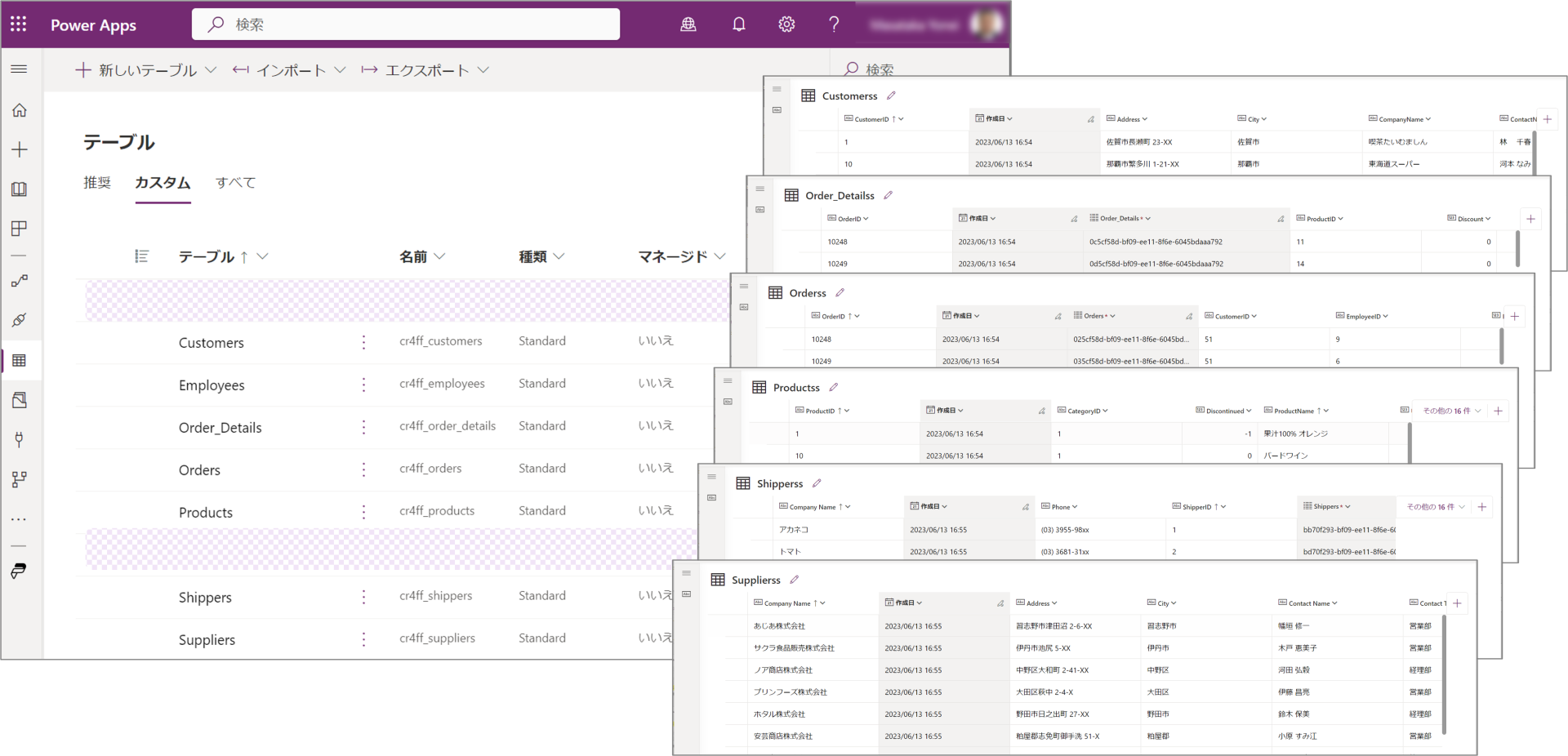Expand 新しいテーブル dropdown
1568x756 pixels.
211,70
